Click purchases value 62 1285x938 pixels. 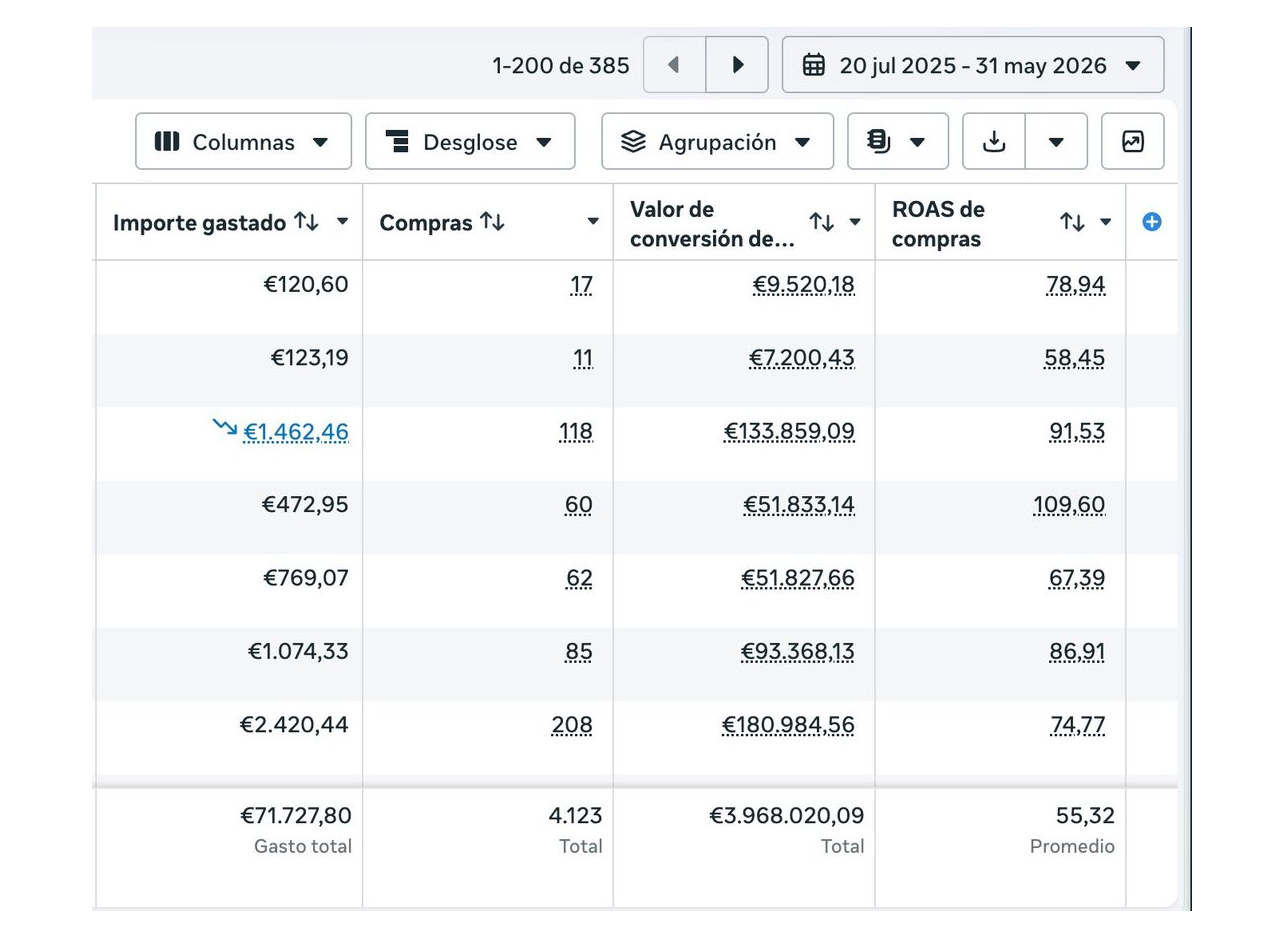click(x=579, y=578)
